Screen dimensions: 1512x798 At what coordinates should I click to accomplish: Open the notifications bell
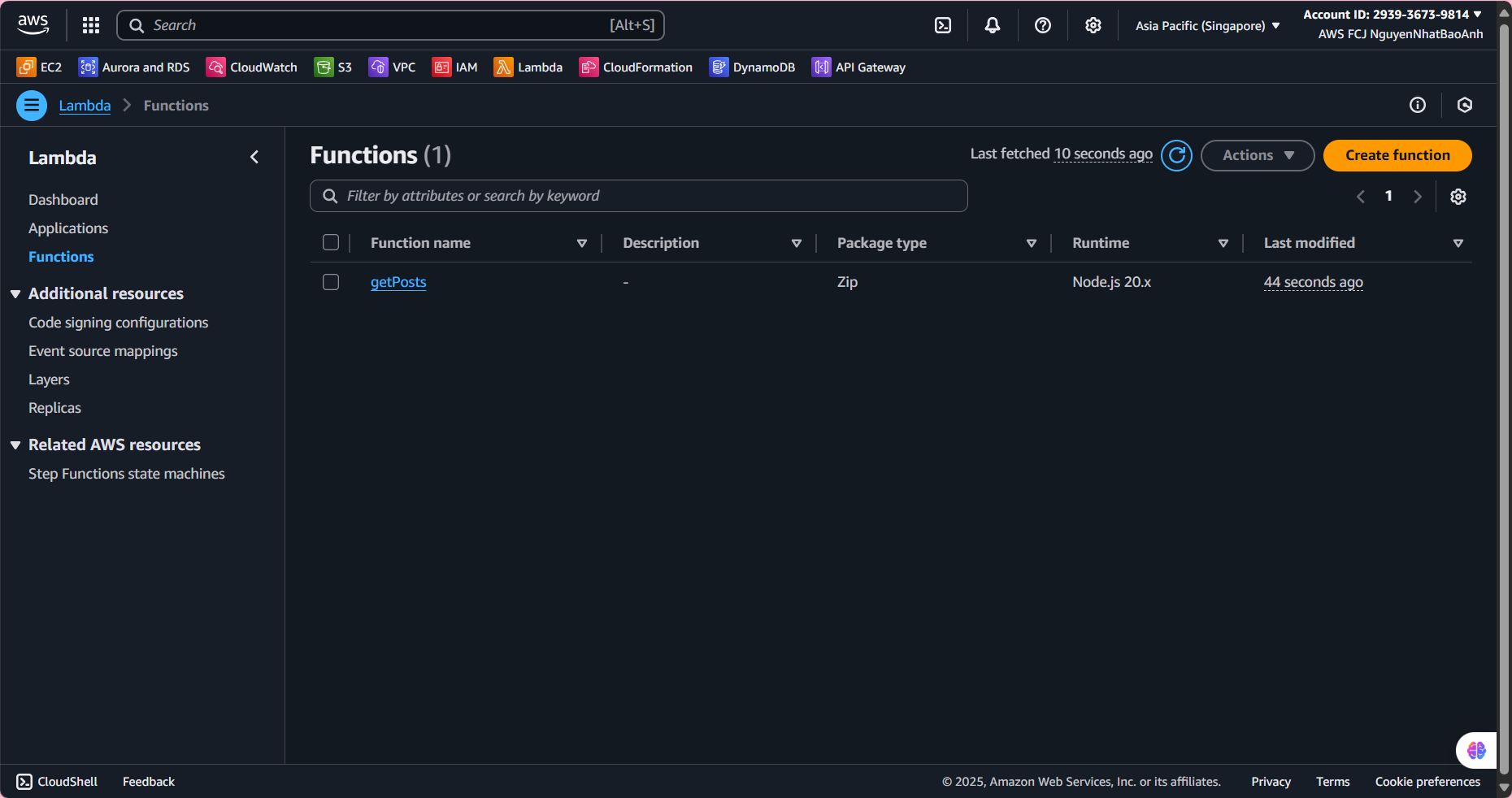click(993, 25)
